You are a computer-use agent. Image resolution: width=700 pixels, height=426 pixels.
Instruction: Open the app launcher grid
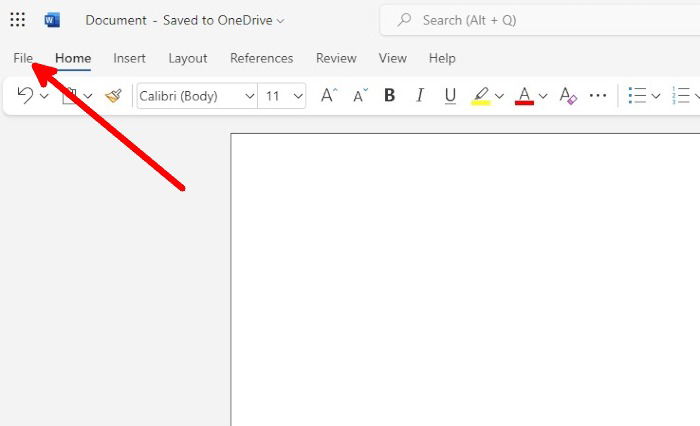click(17, 20)
